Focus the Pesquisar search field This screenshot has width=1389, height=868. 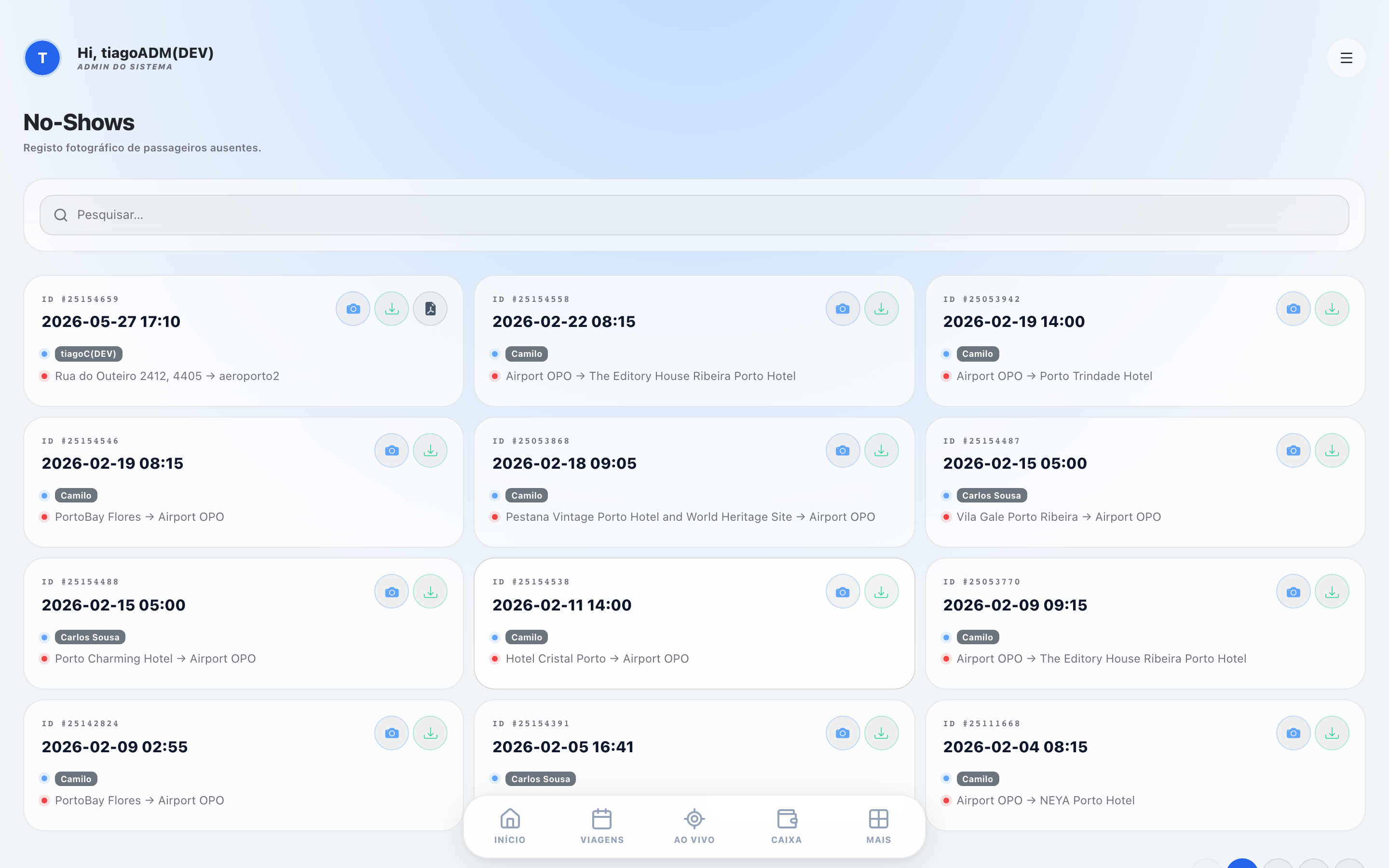coord(694,215)
